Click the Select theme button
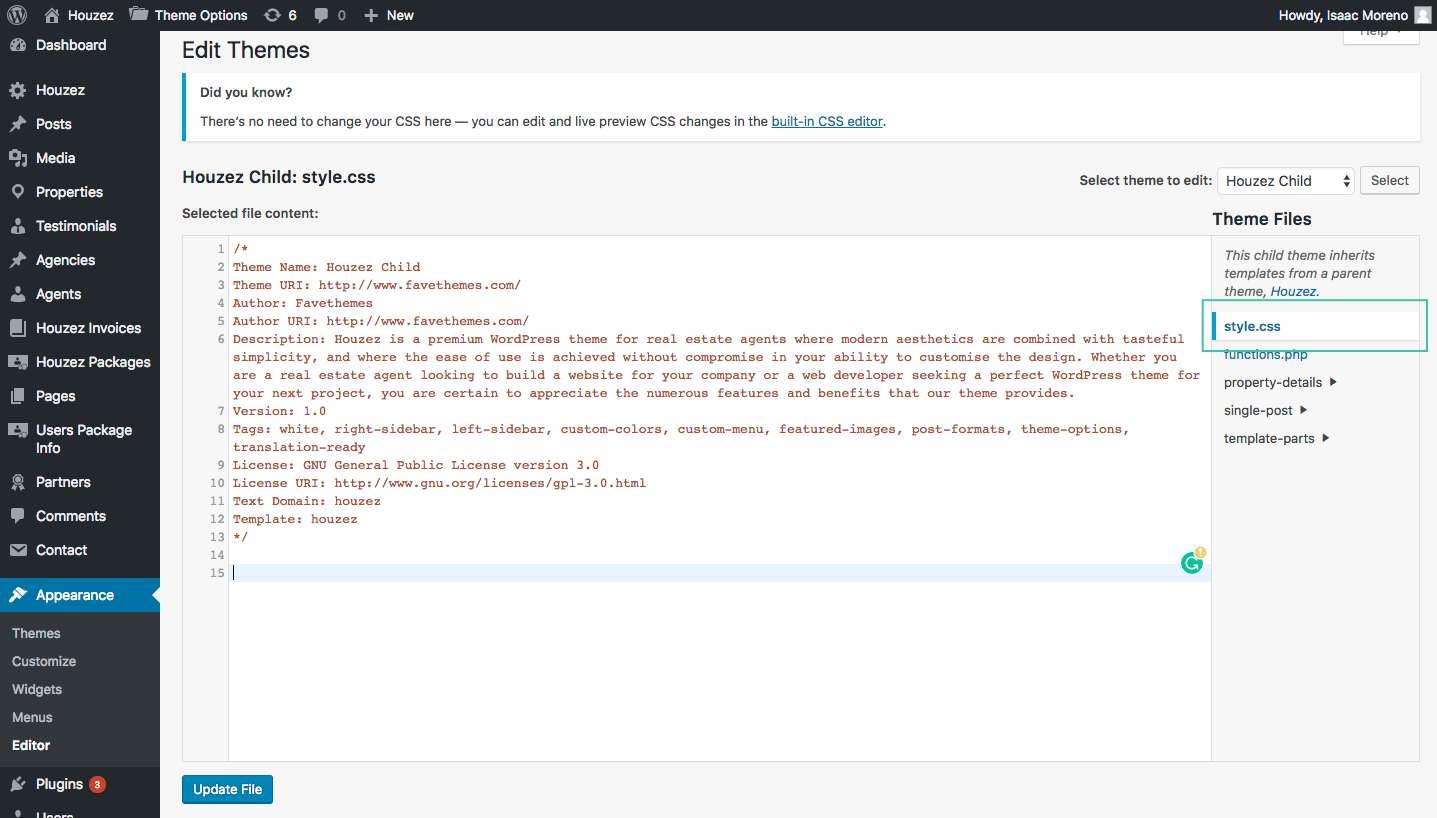Screen dimensions: 1437x818 tap(1389, 181)
